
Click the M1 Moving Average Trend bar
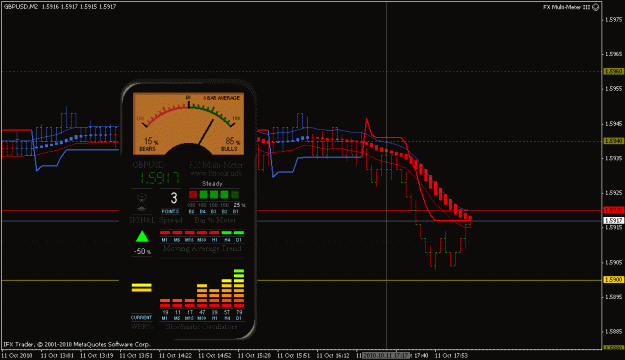coord(165,232)
